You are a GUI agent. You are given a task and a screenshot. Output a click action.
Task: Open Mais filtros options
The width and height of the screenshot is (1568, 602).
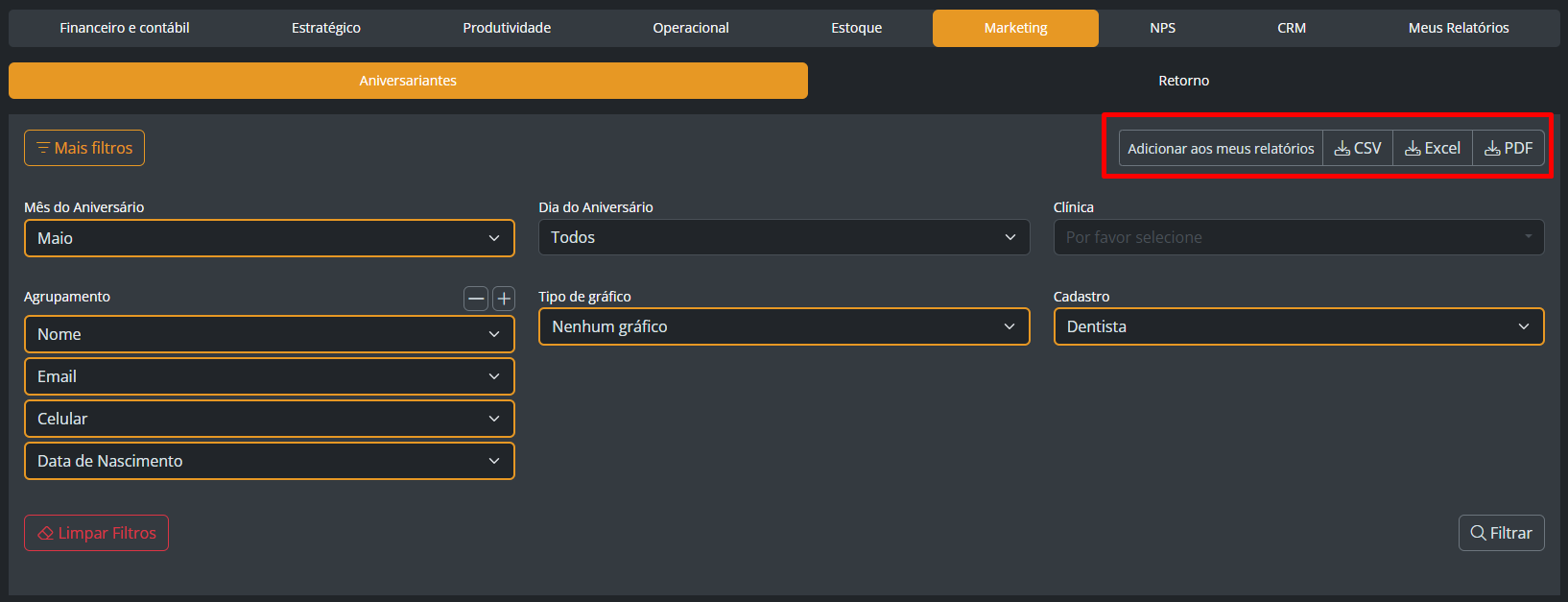pyautogui.click(x=84, y=148)
